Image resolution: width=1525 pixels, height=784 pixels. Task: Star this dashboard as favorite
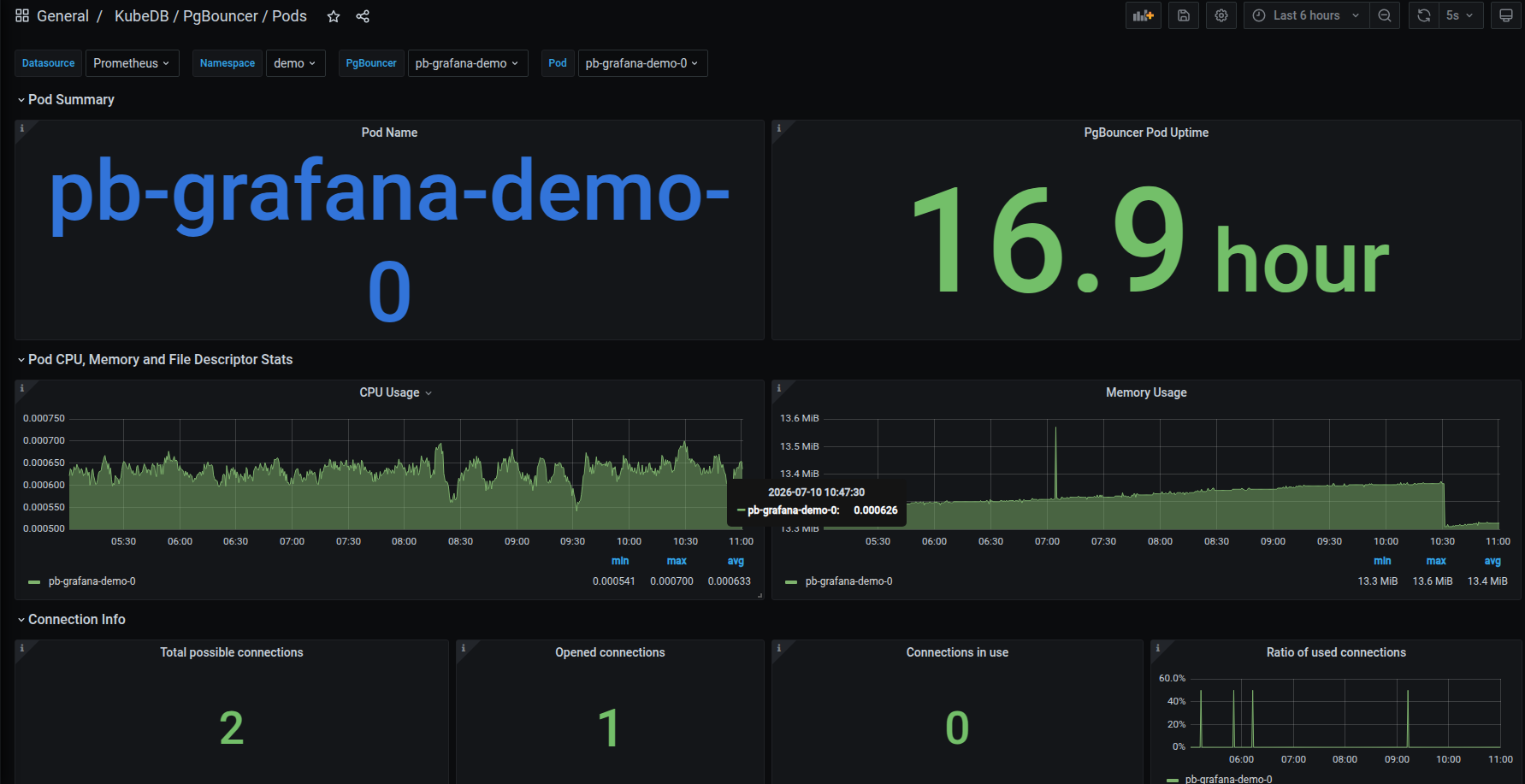pos(334,16)
